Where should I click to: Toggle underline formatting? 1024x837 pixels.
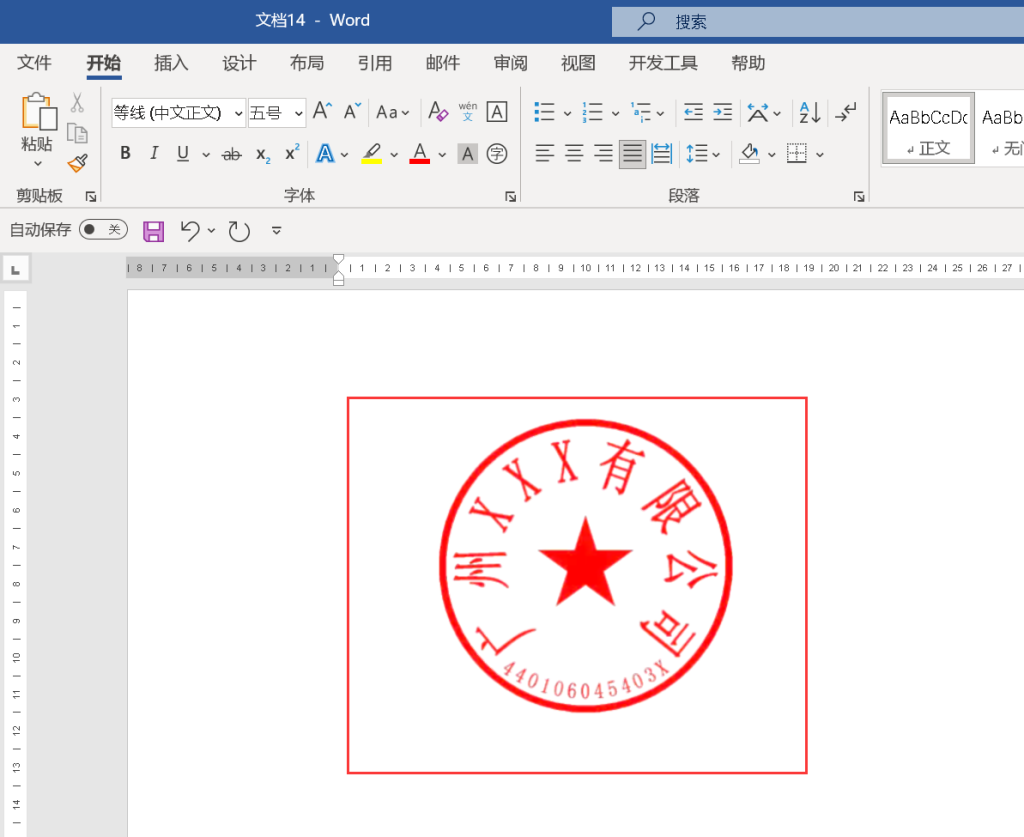[x=183, y=153]
